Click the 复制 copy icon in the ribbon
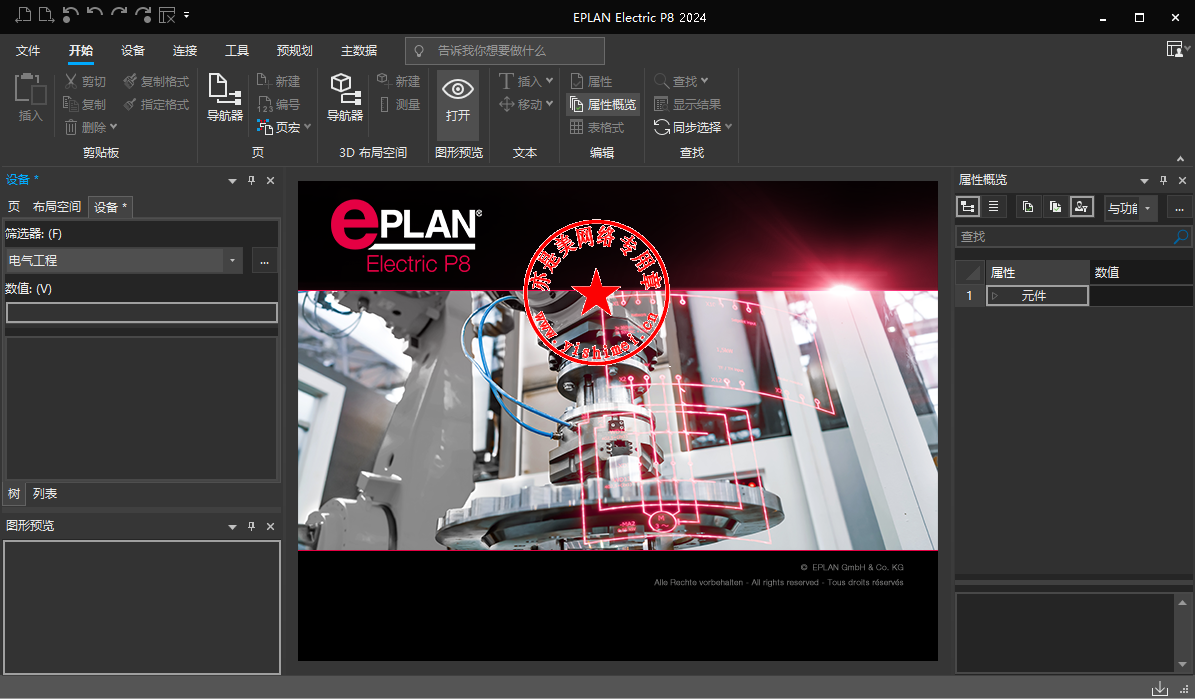 (71, 104)
